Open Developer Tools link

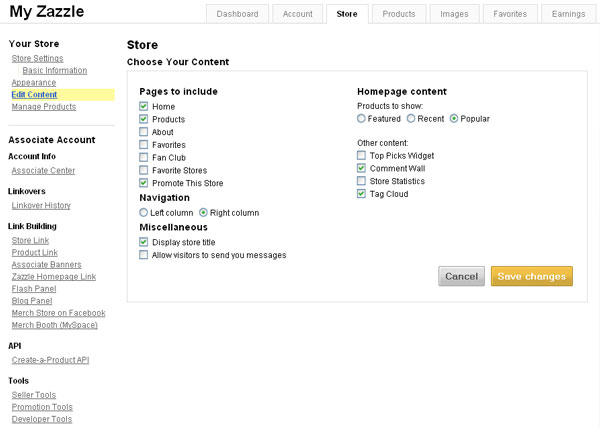[x=42, y=419]
